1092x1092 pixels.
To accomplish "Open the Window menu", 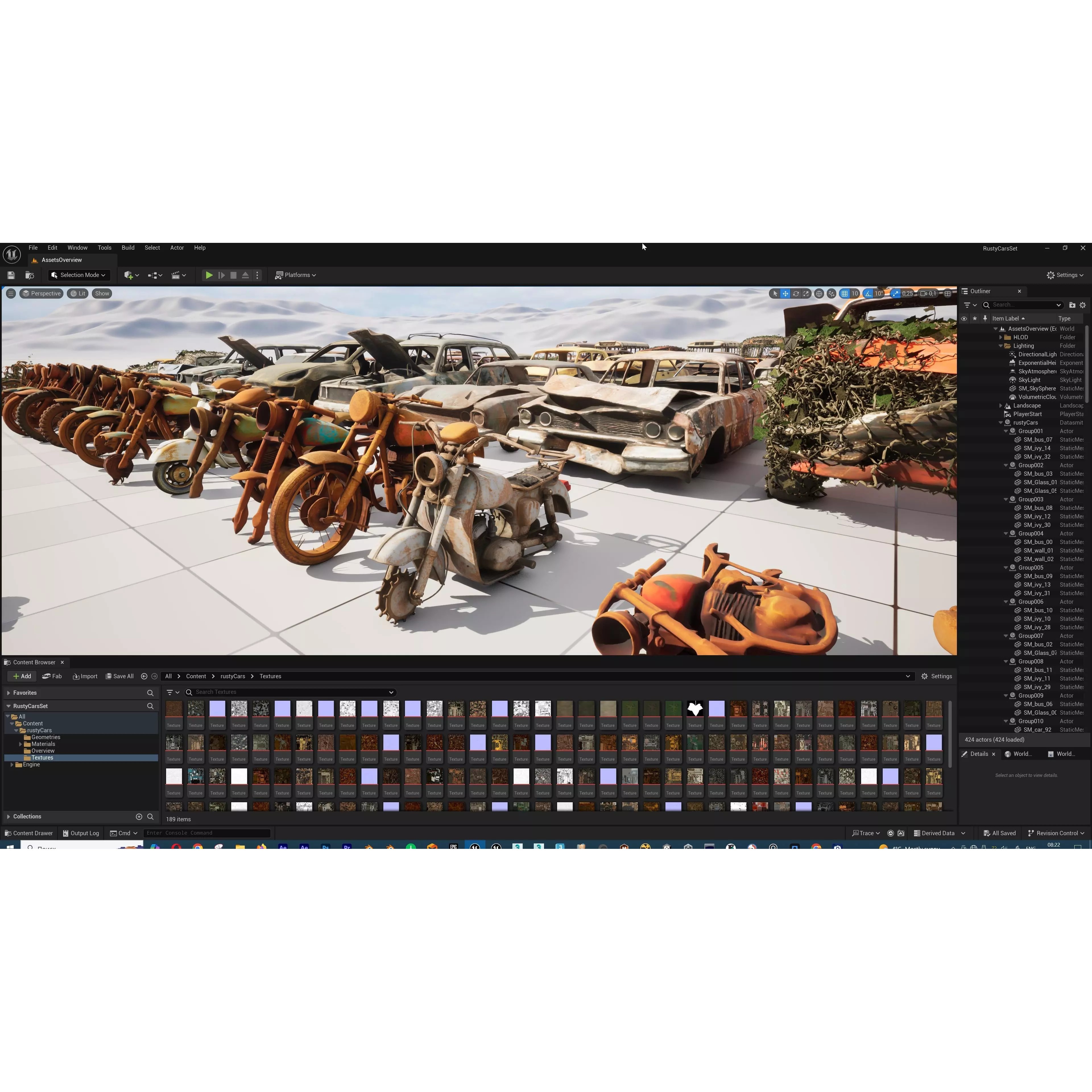I will click(x=77, y=248).
